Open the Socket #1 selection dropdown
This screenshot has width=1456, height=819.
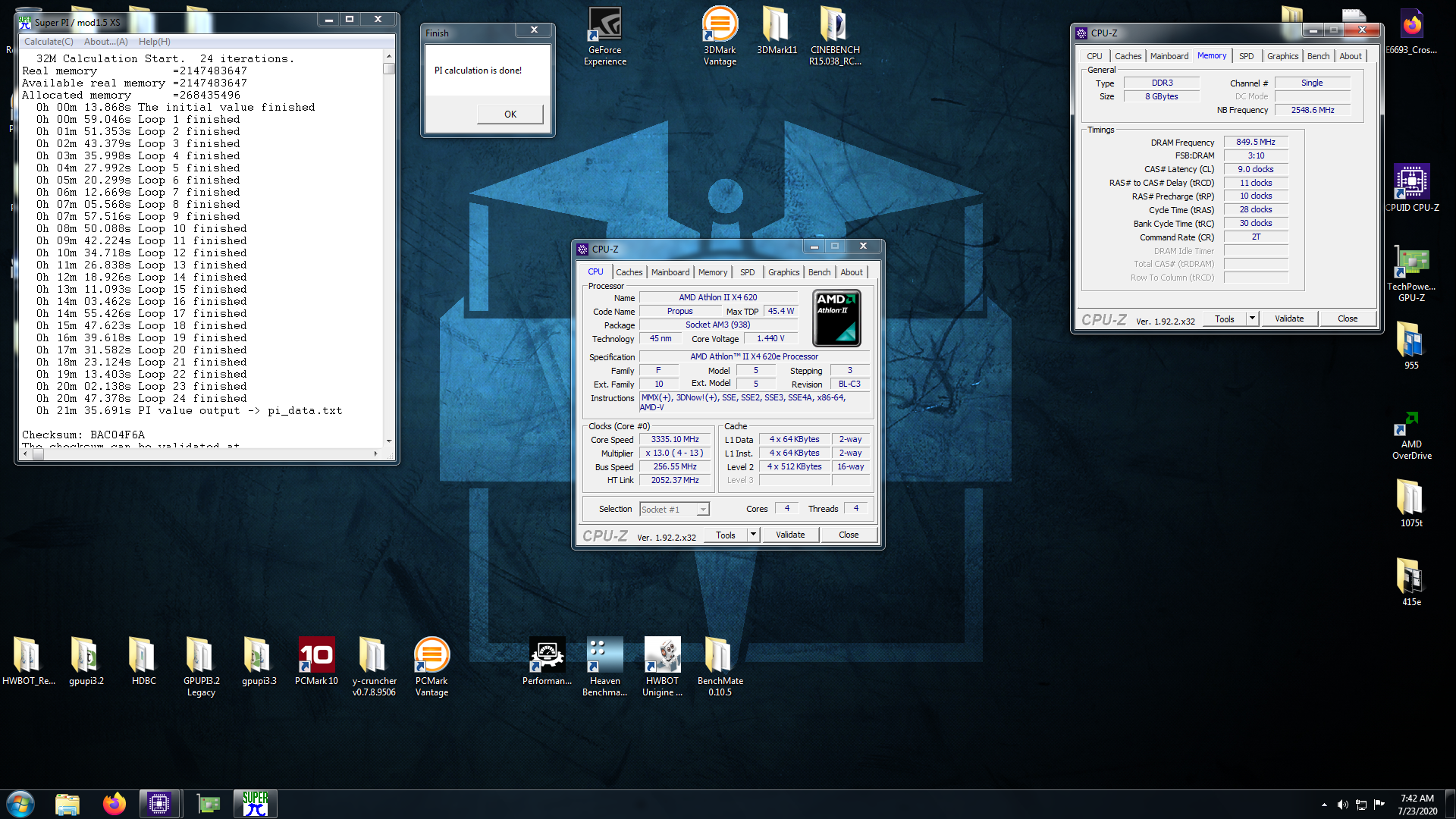(674, 510)
